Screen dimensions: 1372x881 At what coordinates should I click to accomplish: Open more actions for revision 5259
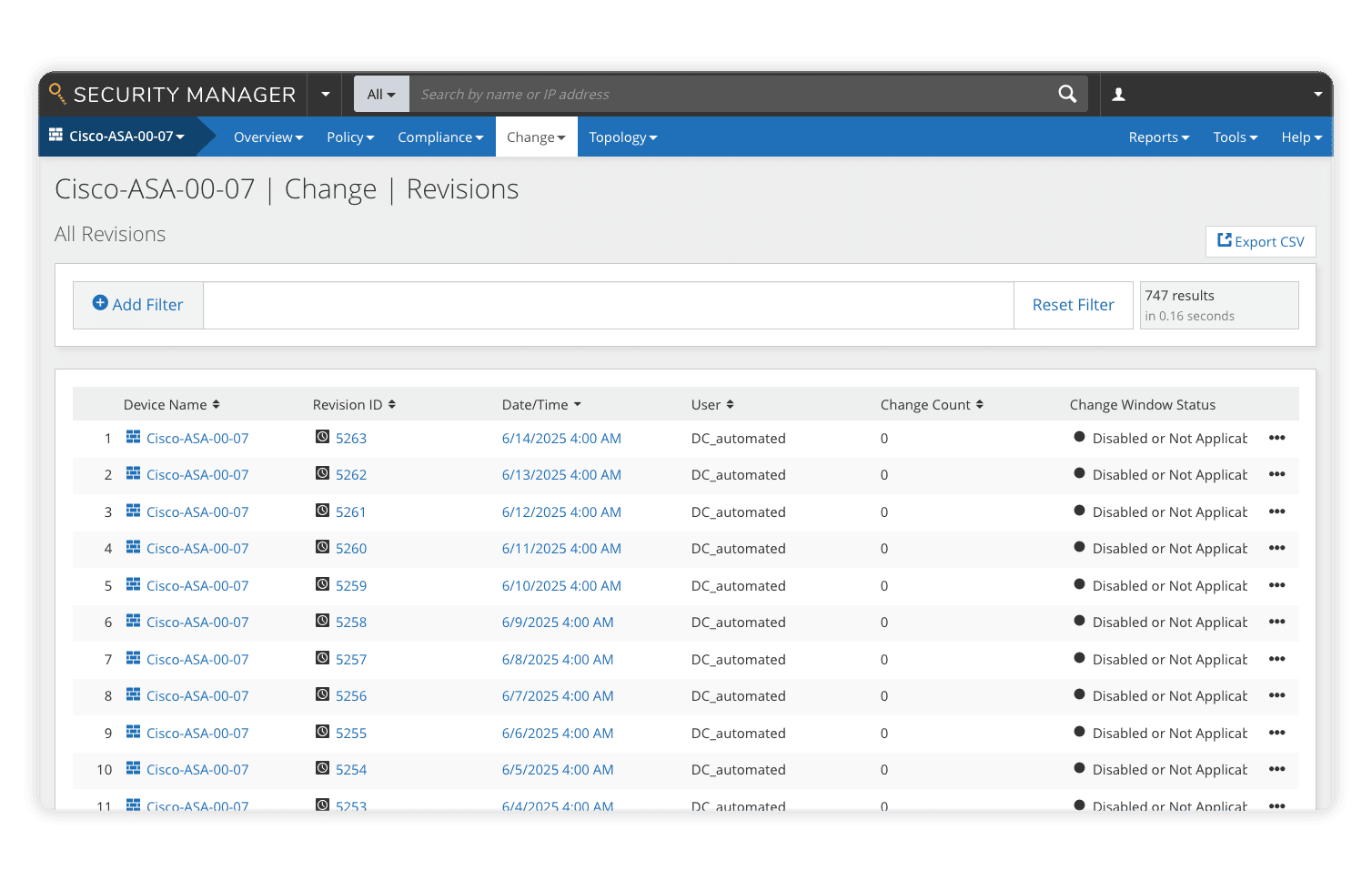click(x=1277, y=585)
